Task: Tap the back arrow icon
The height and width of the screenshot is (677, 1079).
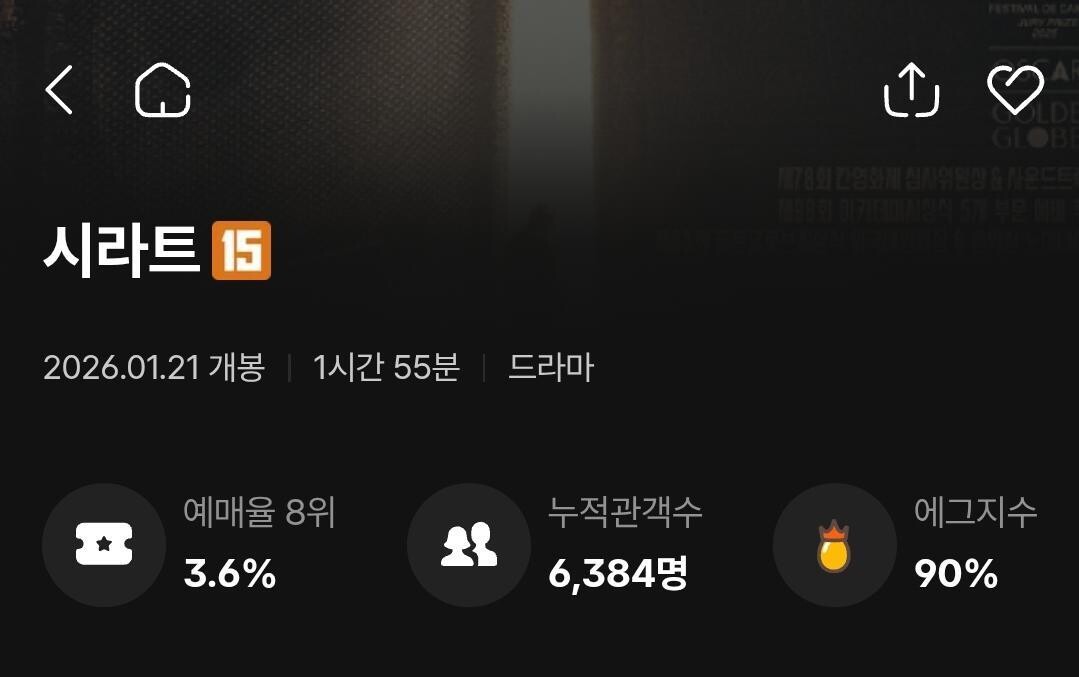Action: pos(59,90)
